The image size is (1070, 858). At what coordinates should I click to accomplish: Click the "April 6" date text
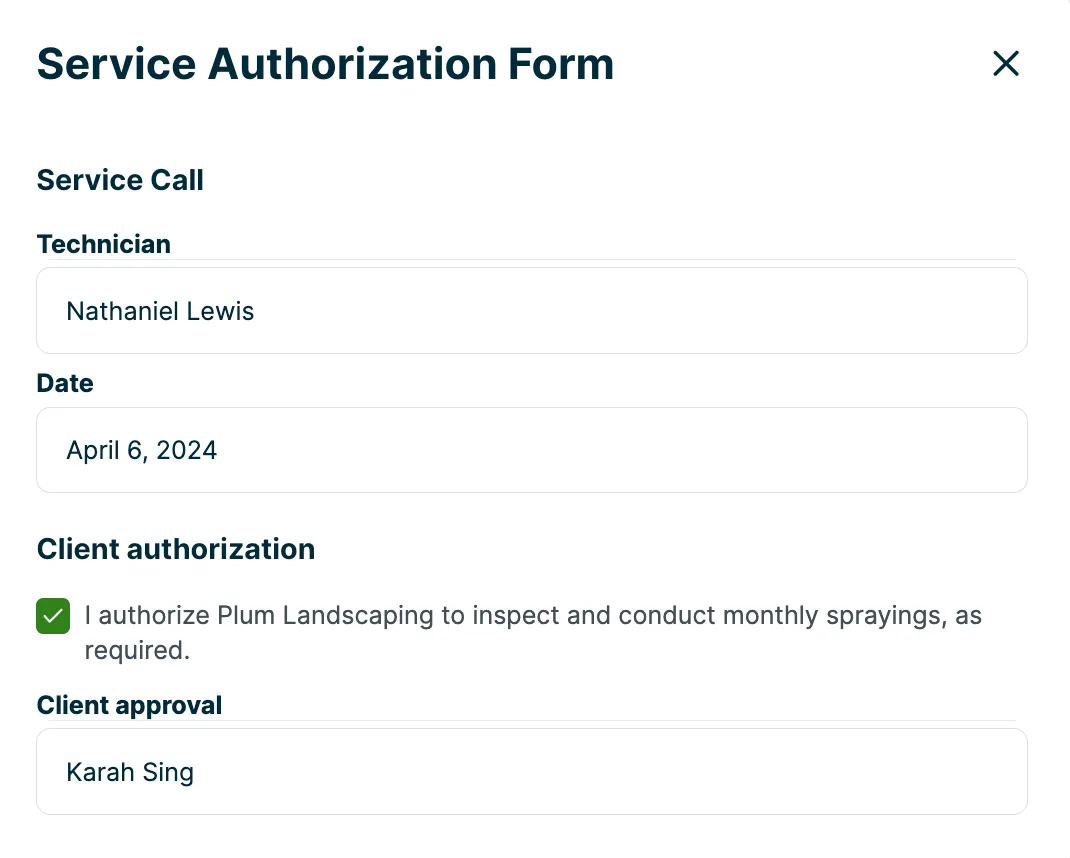106,451
